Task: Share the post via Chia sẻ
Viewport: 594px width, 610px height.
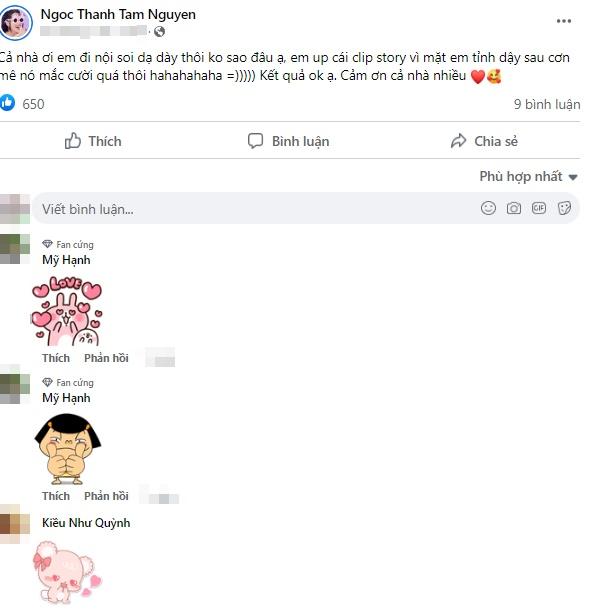Action: click(484, 141)
